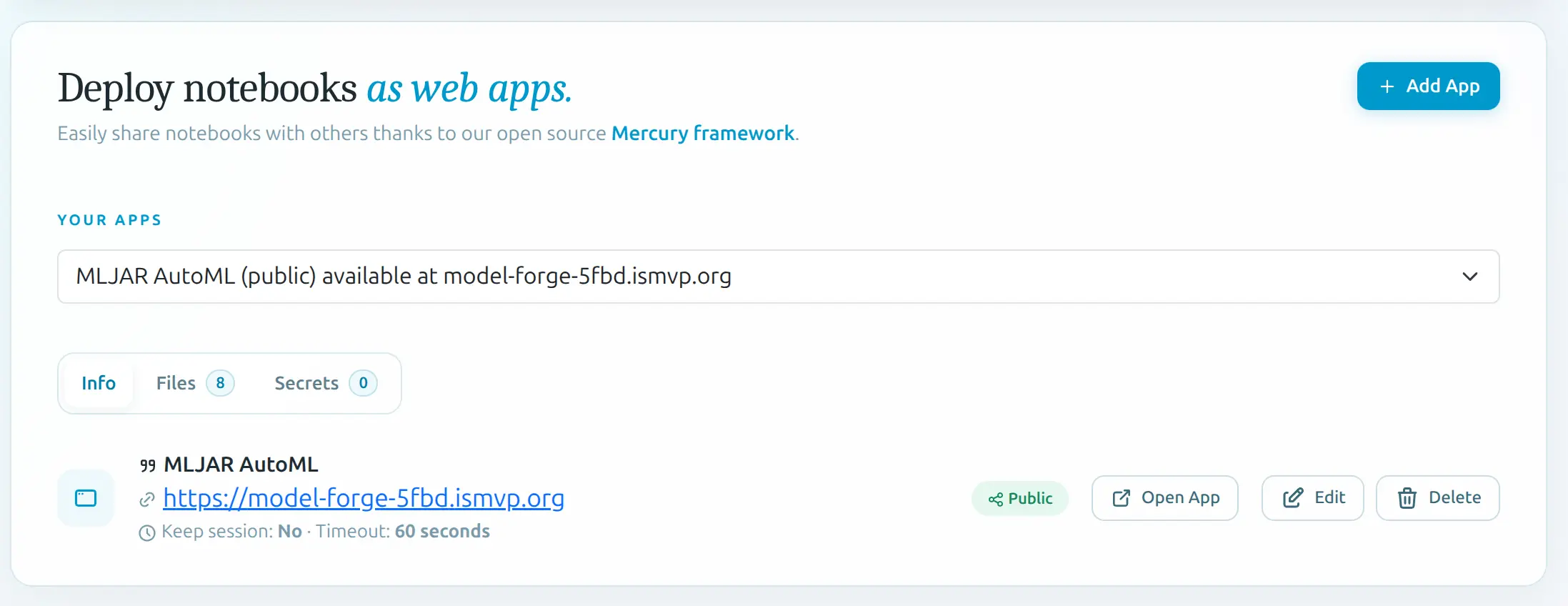Open the Secrets tab
Image resolution: width=1568 pixels, height=606 pixels.
[x=325, y=383]
